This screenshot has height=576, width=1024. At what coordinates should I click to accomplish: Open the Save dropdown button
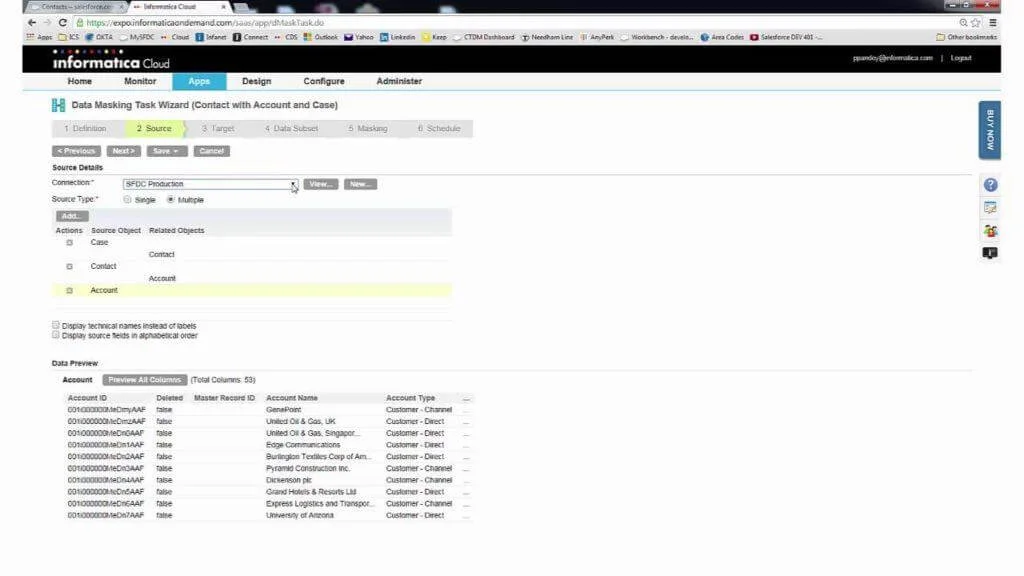coord(167,151)
